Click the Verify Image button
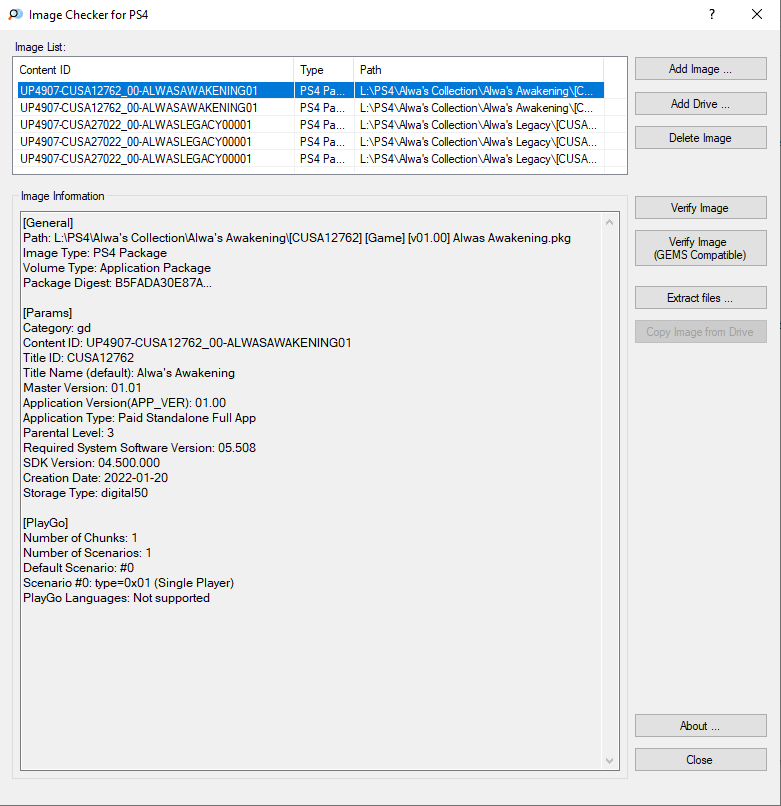The image size is (781, 806). (700, 208)
